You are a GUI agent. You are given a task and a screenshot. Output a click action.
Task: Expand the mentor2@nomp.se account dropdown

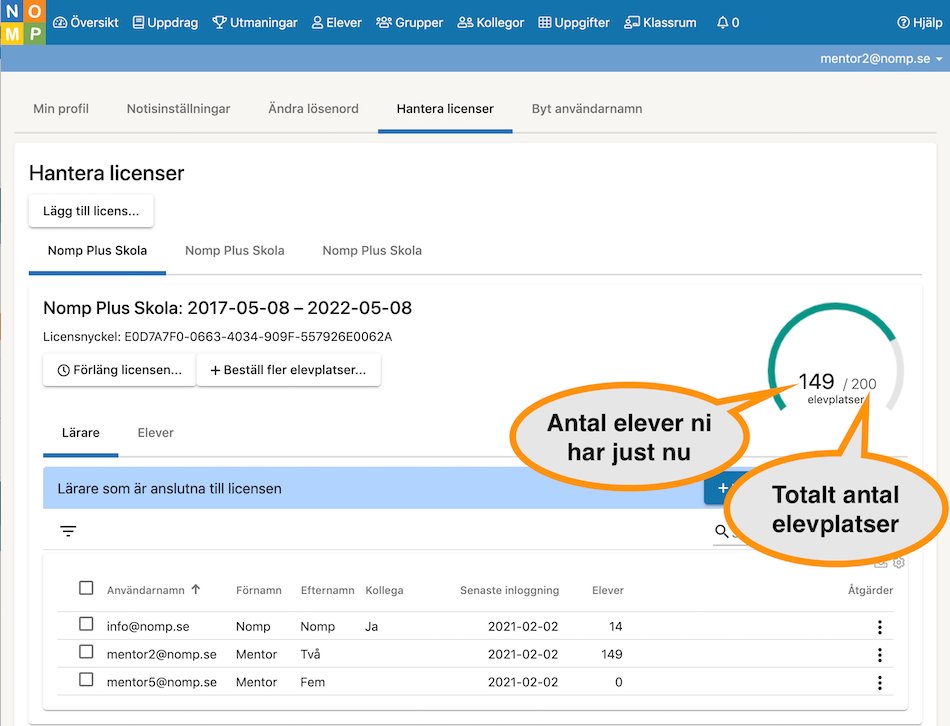click(x=881, y=59)
